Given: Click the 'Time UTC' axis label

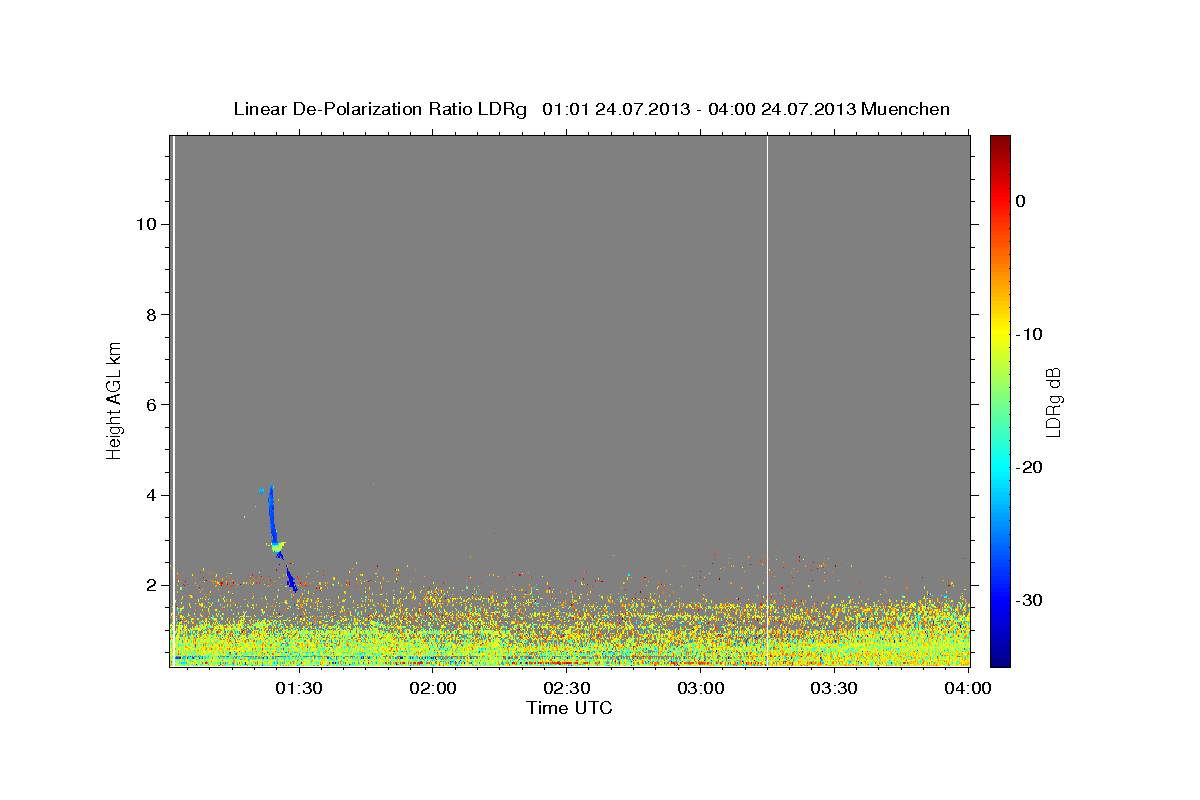Looking at the screenshot, I should (x=569, y=708).
